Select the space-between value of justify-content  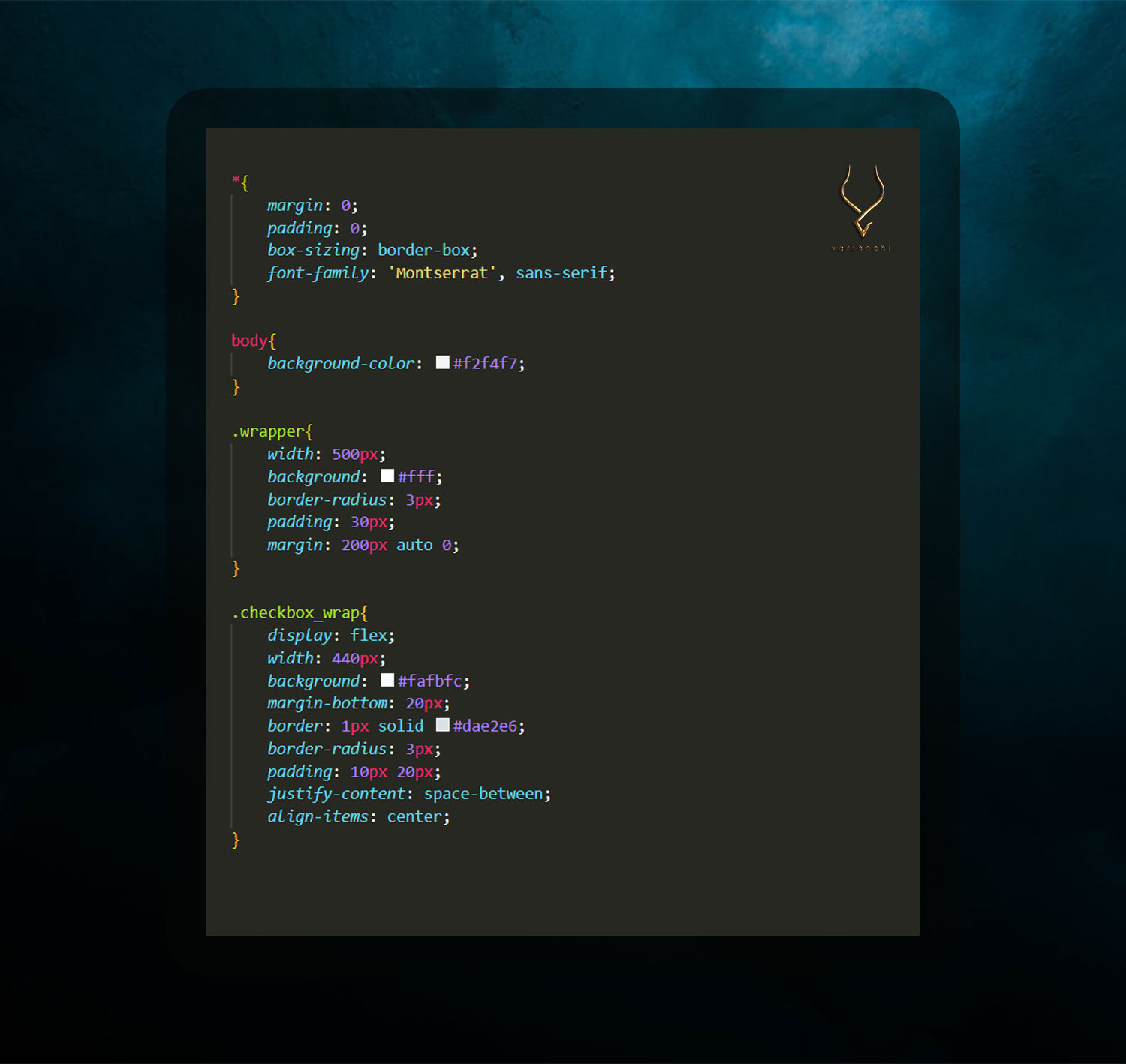pyautogui.click(x=484, y=793)
